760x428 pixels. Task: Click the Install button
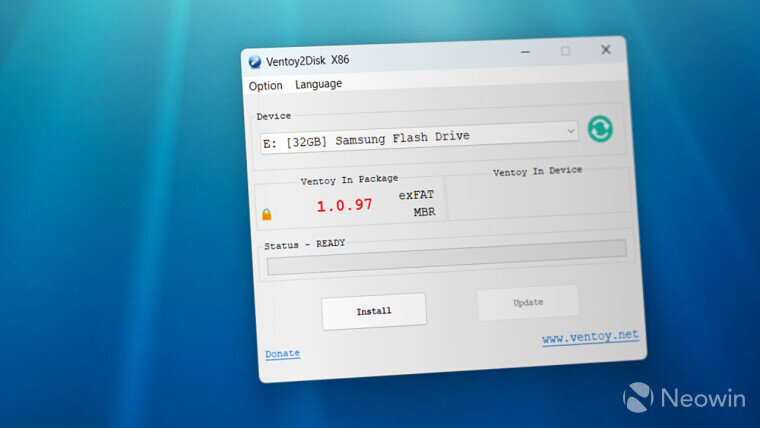coord(374,311)
